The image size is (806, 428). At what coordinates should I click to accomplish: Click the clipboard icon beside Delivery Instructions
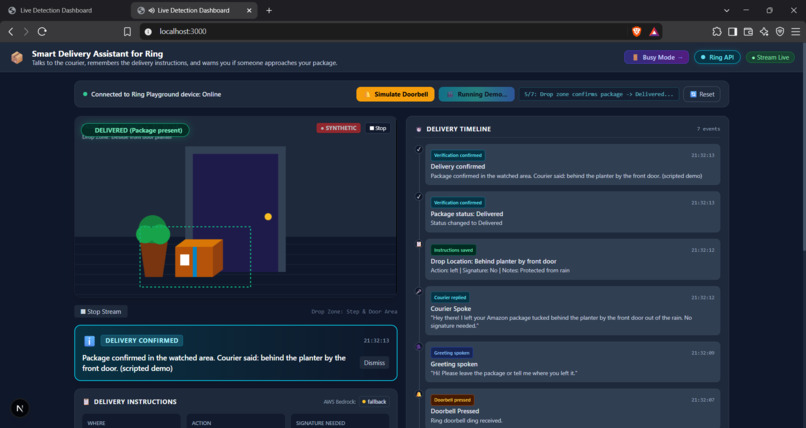tap(86, 402)
